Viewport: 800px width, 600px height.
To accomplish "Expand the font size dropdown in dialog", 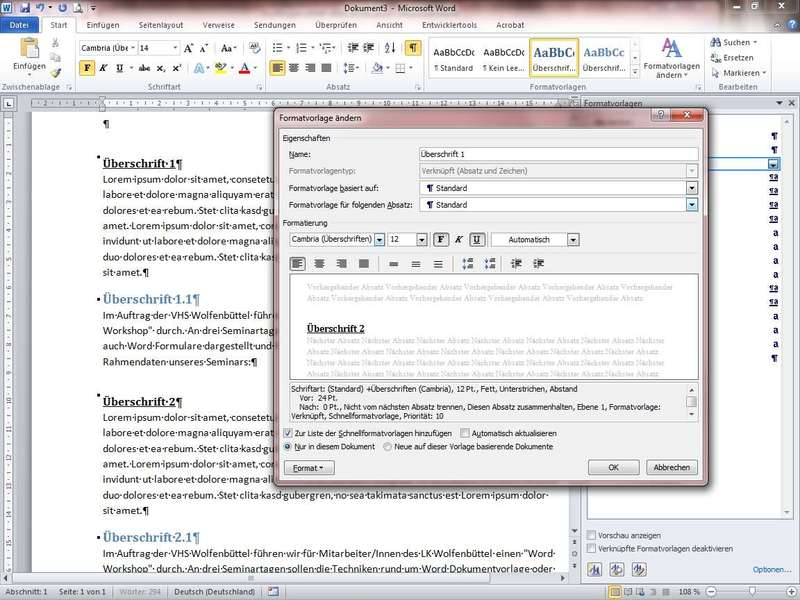I will point(422,240).
